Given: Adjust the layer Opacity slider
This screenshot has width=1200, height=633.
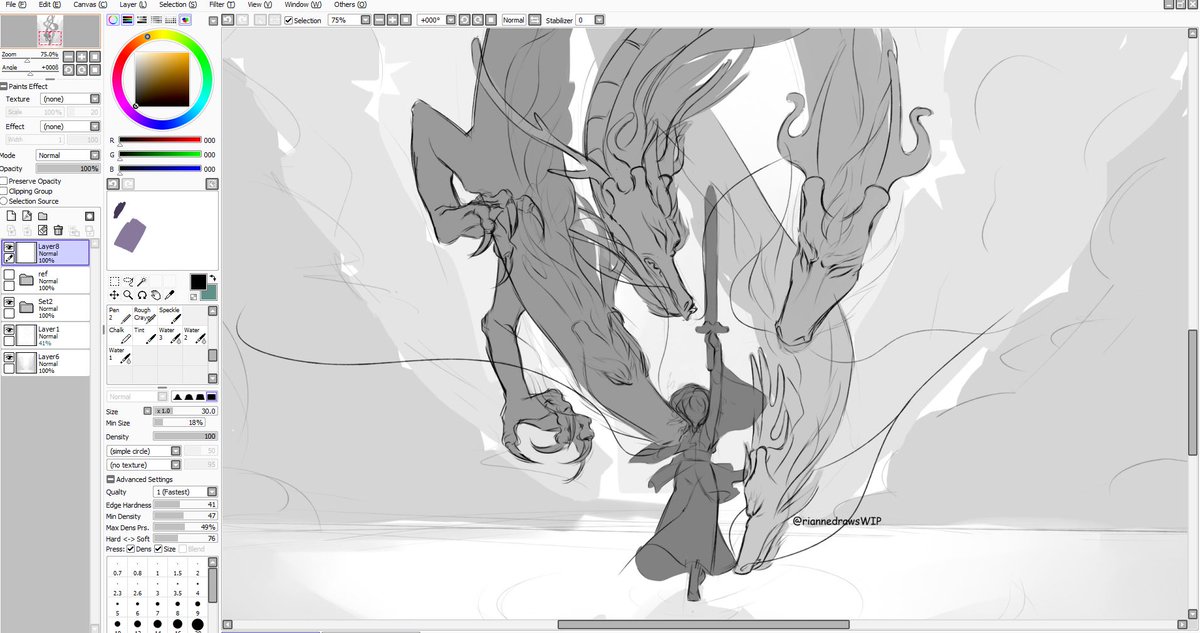Looking at the screenshot, I should click(68, 169).
